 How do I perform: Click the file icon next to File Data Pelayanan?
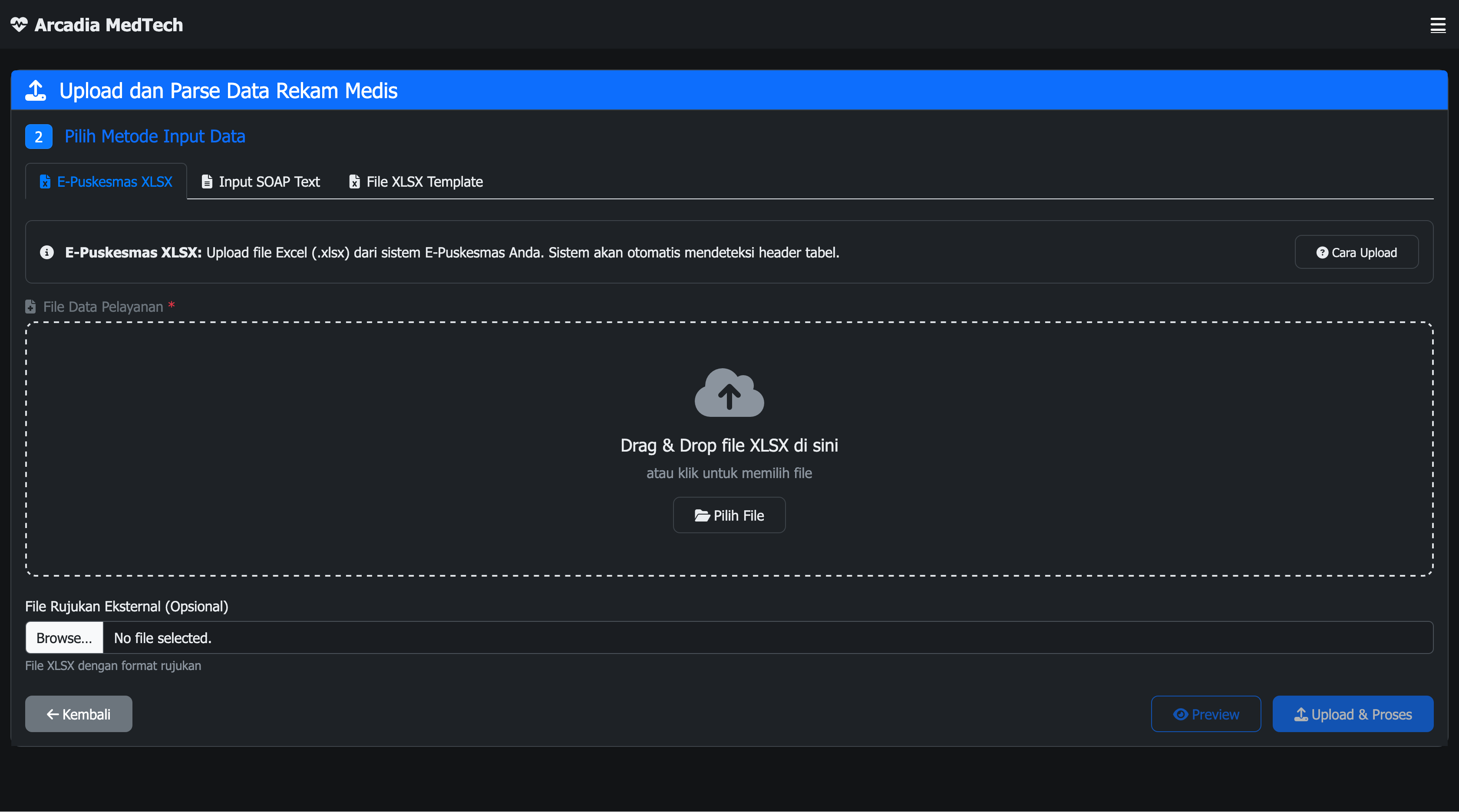tap(30, 307)
